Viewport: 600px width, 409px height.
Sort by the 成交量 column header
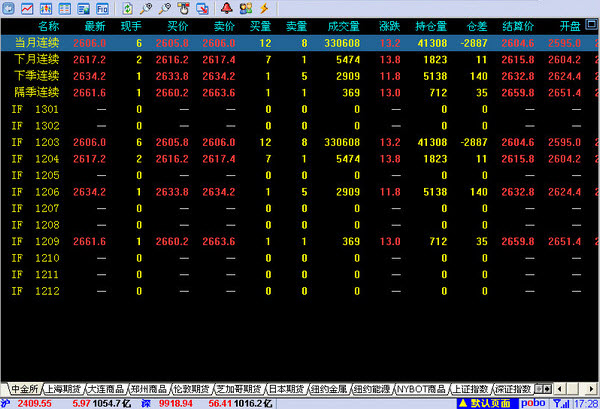tap(344, 26)
